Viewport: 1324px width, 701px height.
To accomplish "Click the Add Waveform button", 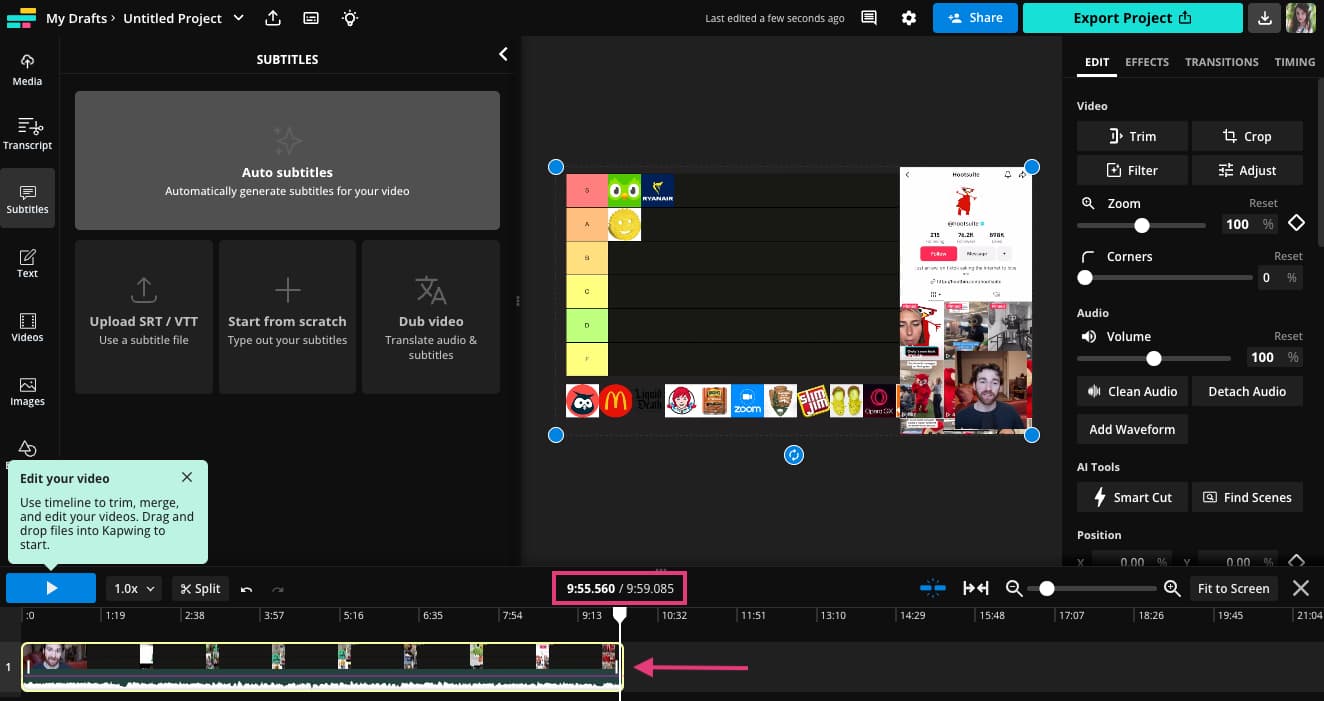I will tap(1132, 429).
